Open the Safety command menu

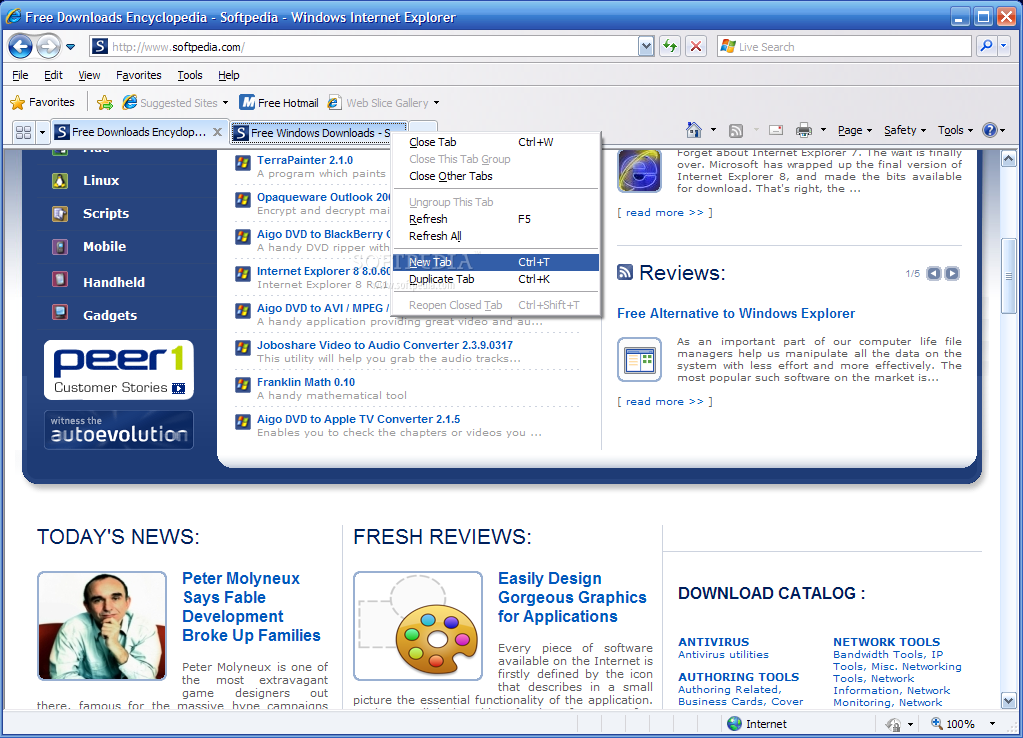tap(905, 131)
